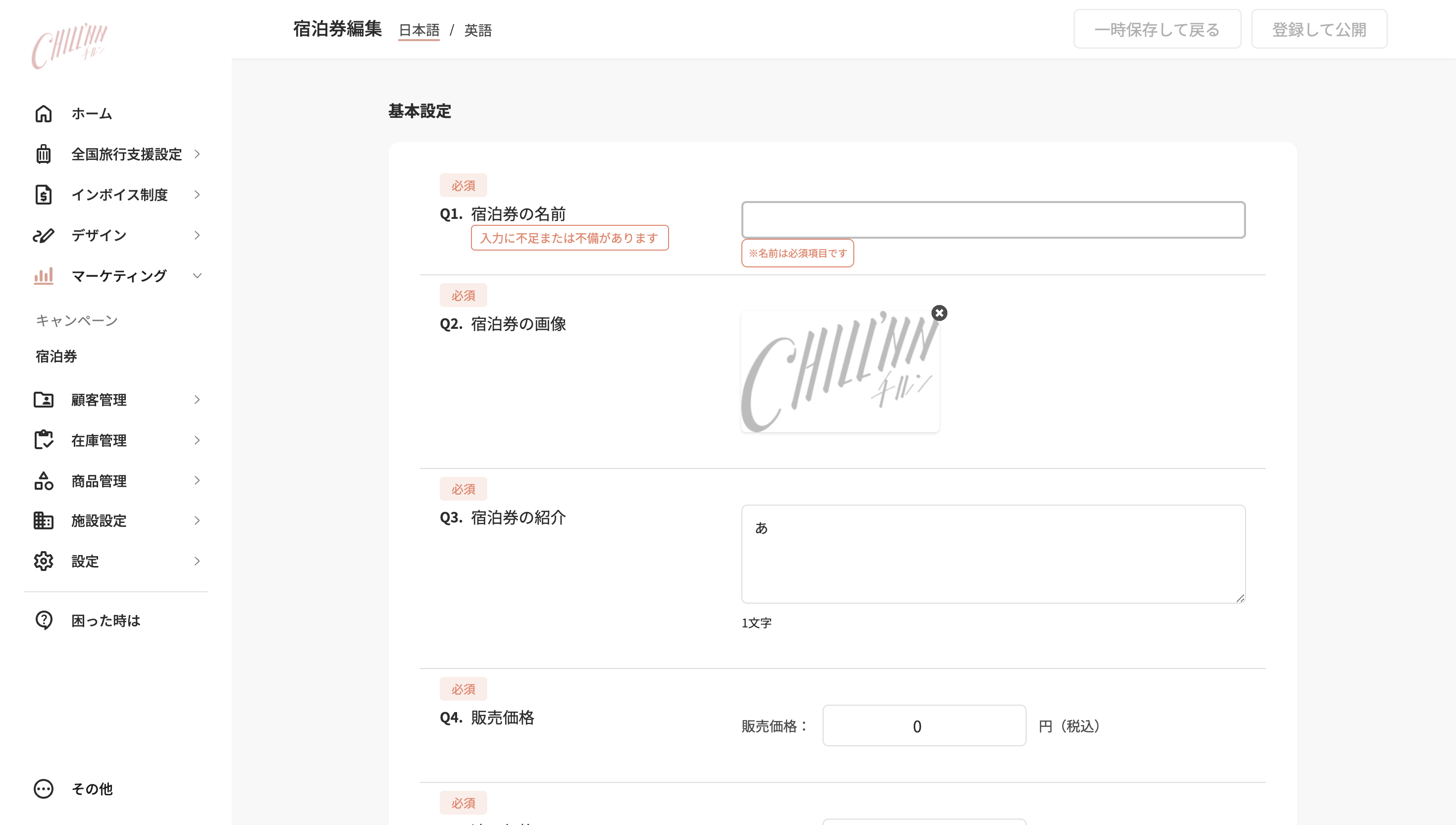1456x825 pixels.
Task: Select the デザイン pen icon
Action: (x=44, y=235)
